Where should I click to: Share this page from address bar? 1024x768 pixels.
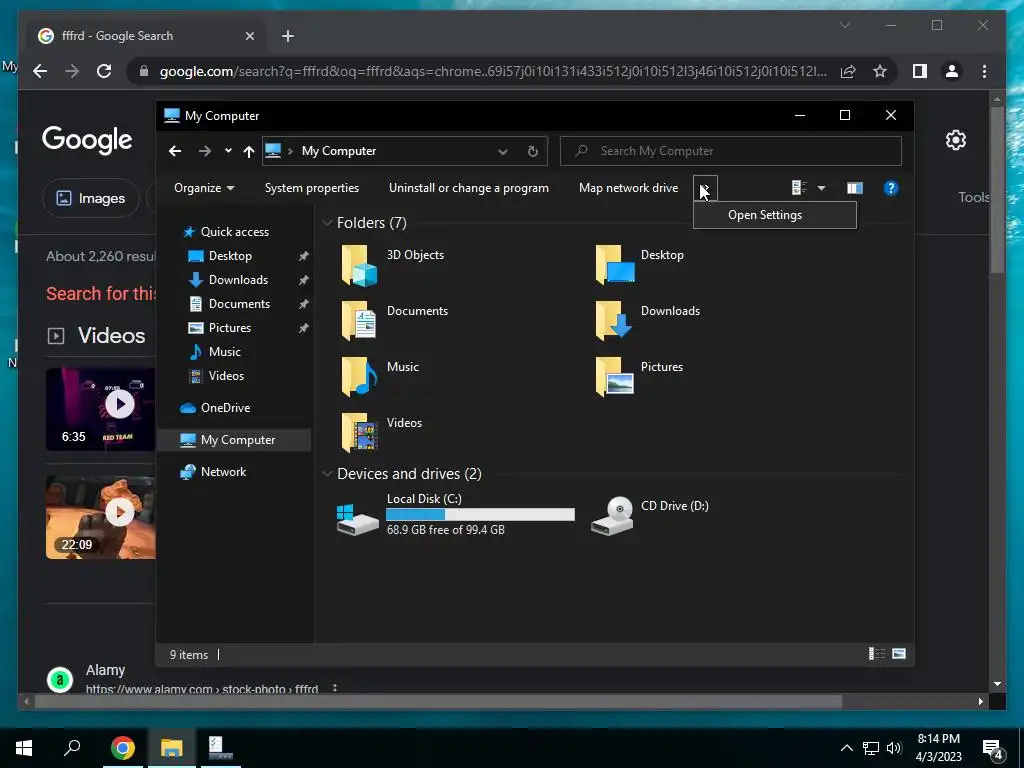point(848,71)
